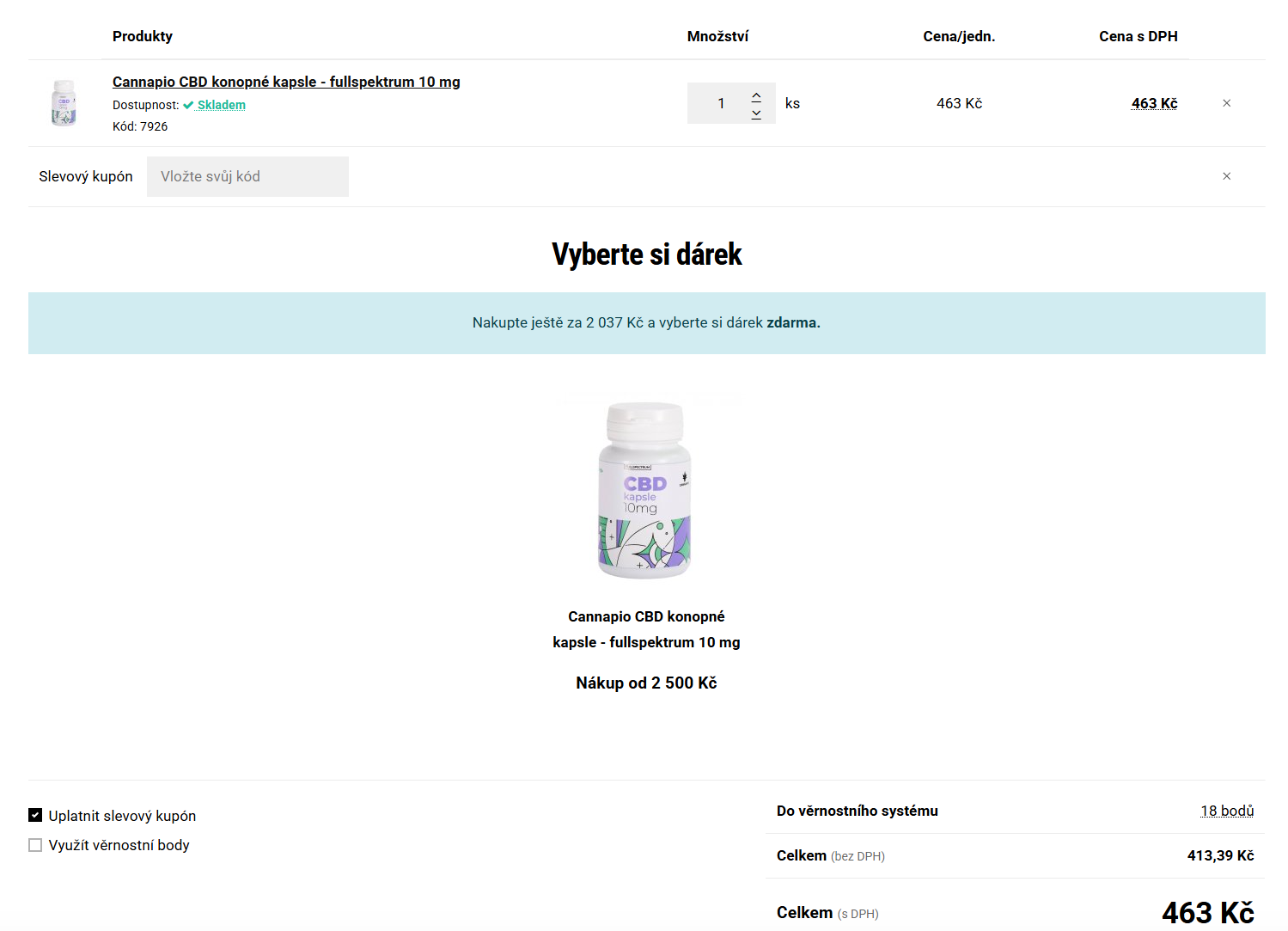Click the Nákup od 2 500 Kč text
The width and height of the screenshot is (1288, 931).
pos(646,683)
